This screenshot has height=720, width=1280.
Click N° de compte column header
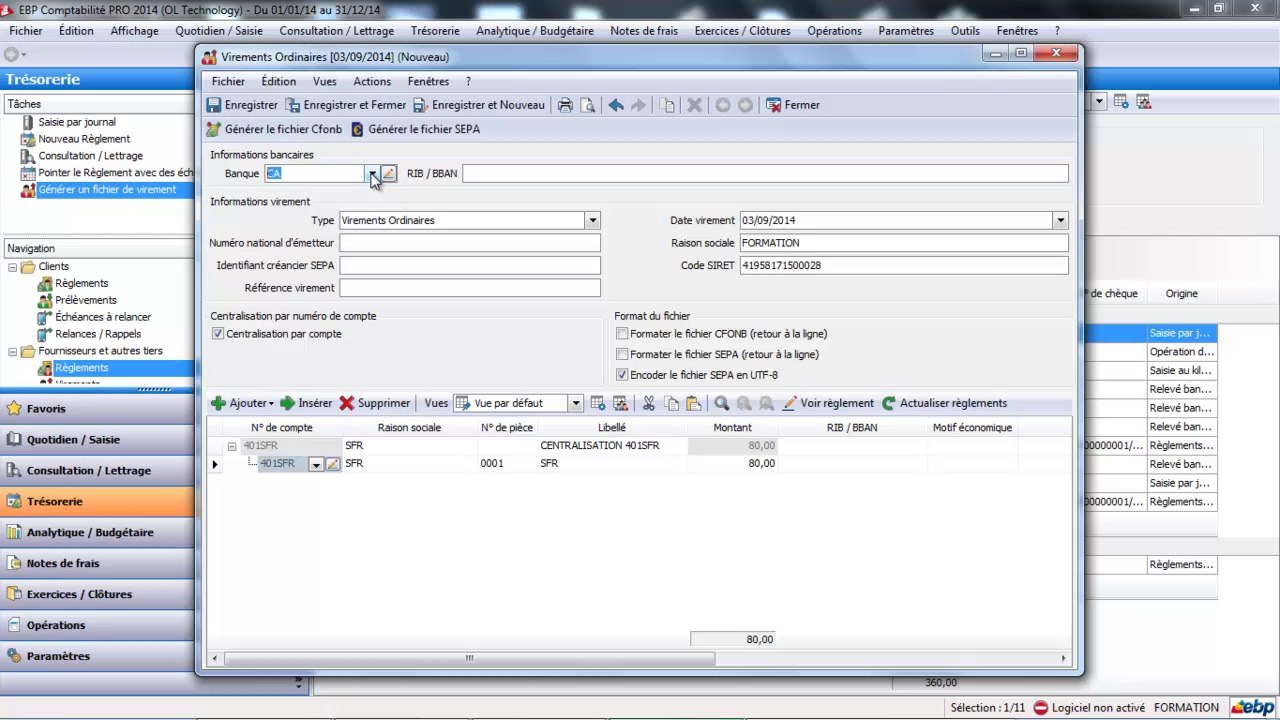click(282, 427)
